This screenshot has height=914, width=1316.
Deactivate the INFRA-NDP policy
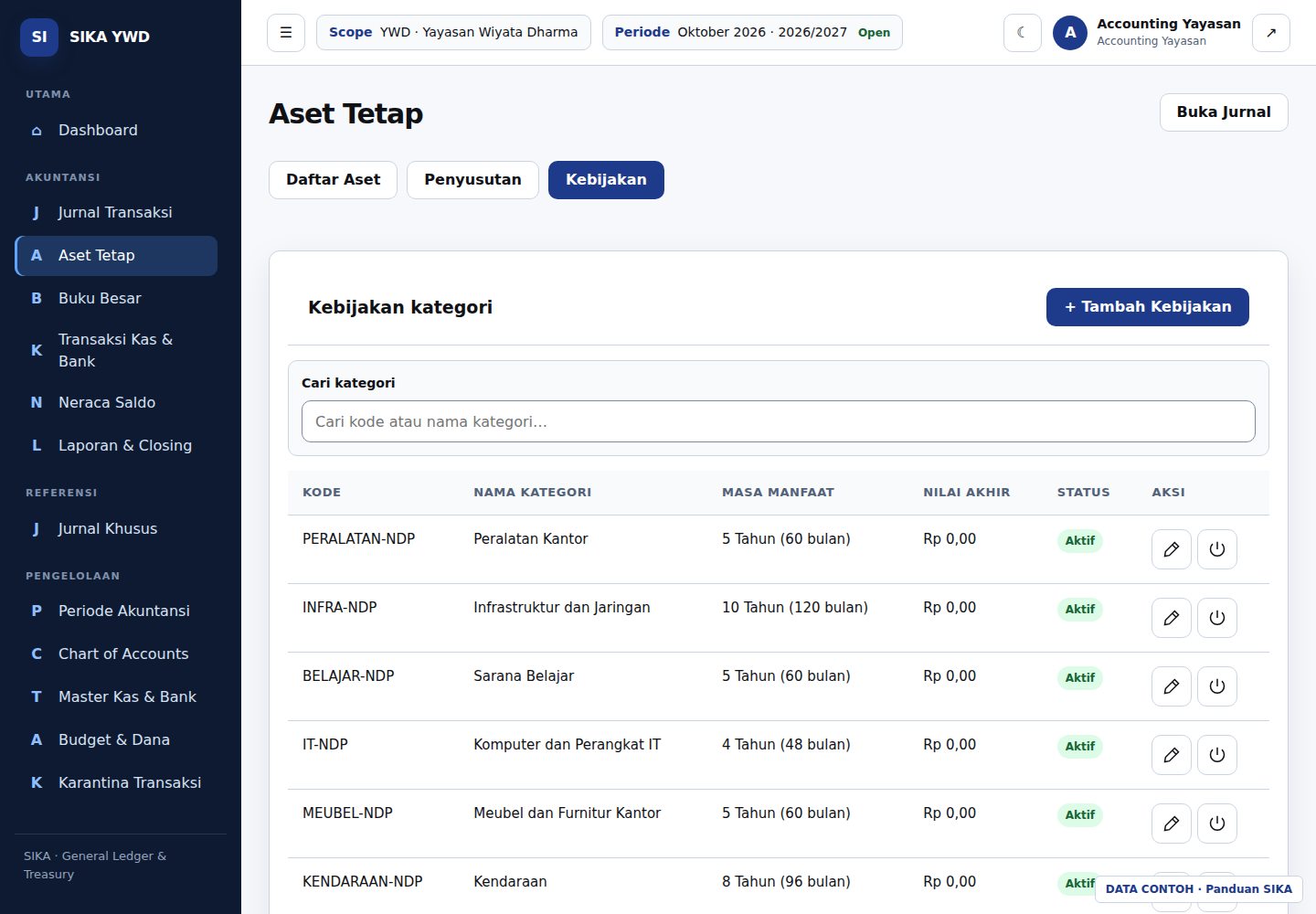coord(1216,618)
